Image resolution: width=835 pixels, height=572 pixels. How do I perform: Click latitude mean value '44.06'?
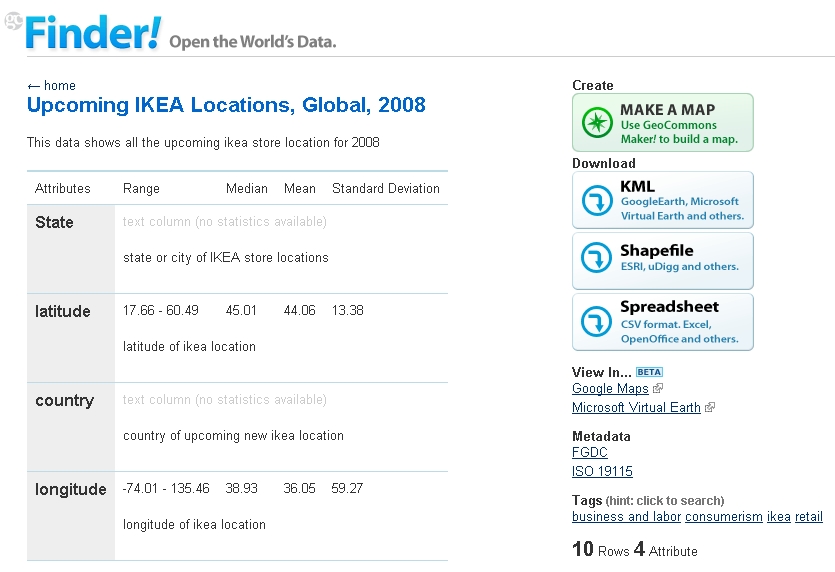[300, 310]
